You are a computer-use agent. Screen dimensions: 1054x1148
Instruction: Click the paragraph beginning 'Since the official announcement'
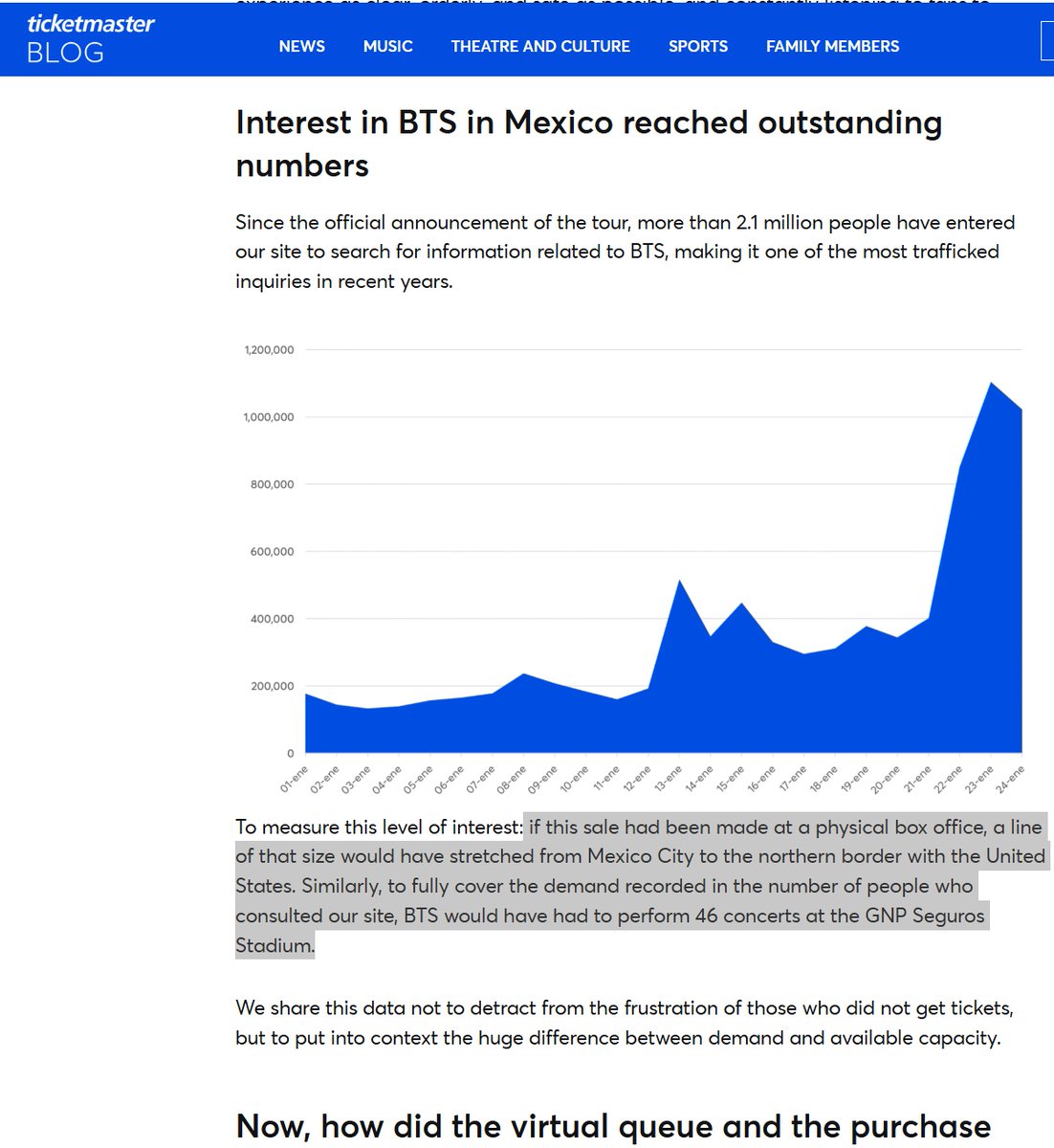pos(626,252)
